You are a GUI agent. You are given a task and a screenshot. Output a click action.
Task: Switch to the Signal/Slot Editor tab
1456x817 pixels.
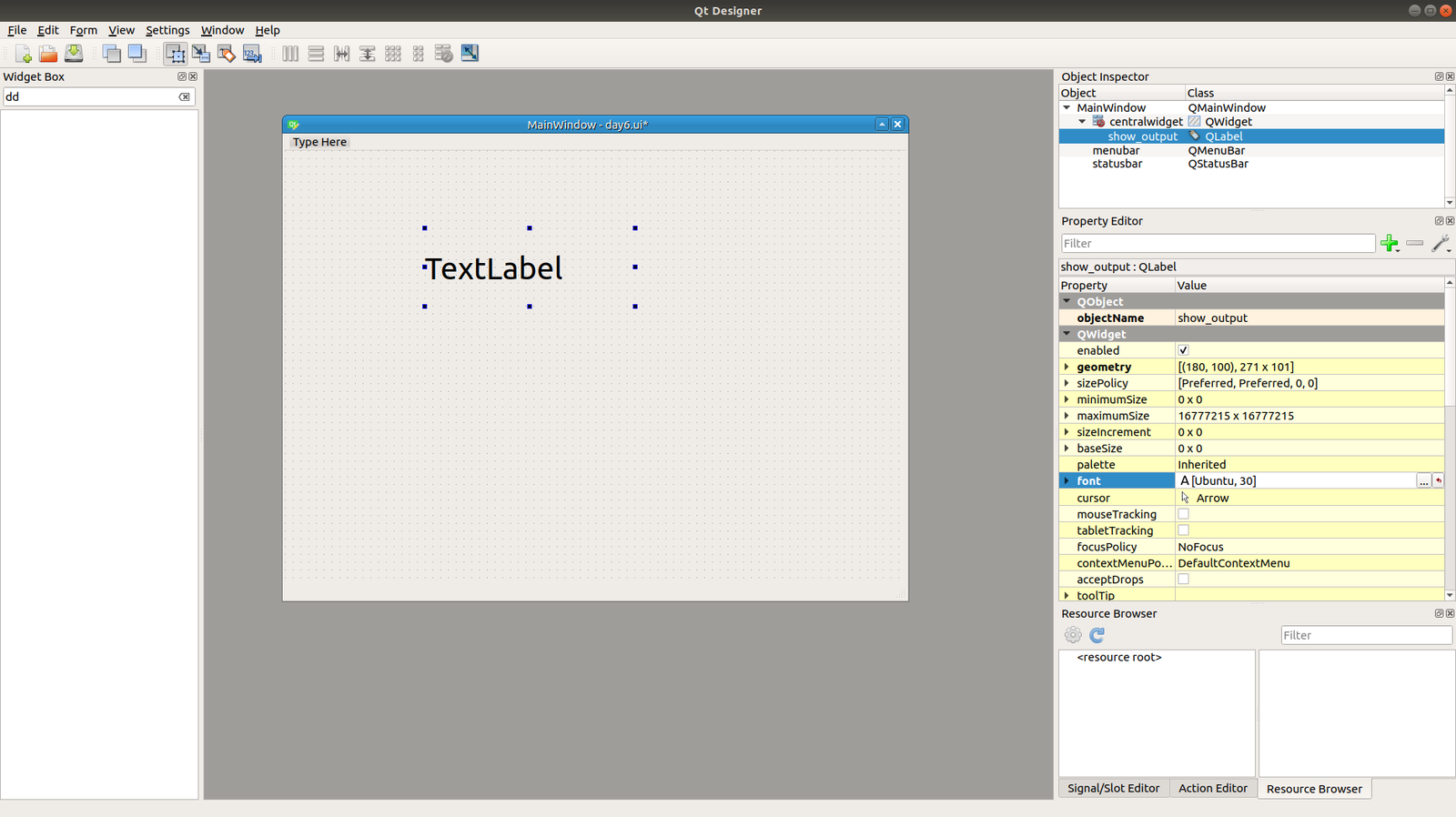tap(1113, 789)
